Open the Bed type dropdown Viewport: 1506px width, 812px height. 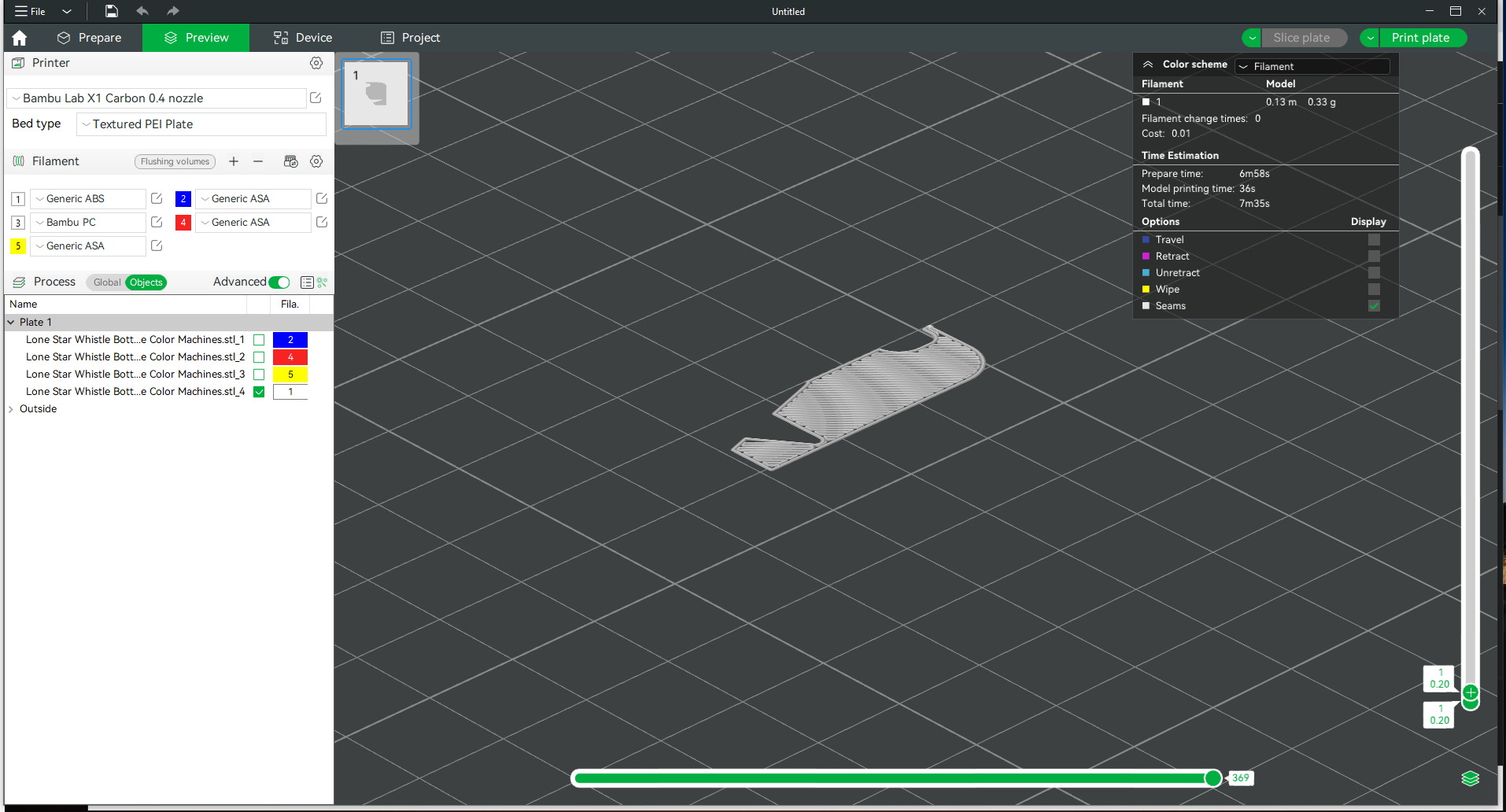pos(201,124)
